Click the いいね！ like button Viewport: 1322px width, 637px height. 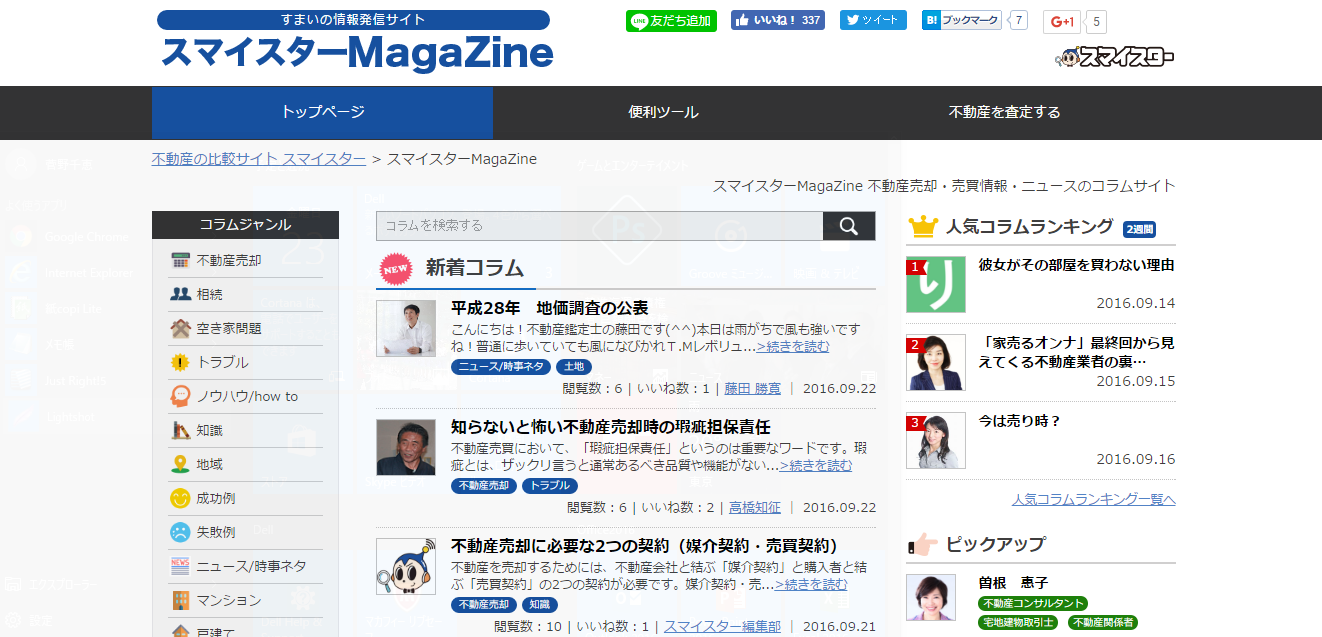(777, 21)
